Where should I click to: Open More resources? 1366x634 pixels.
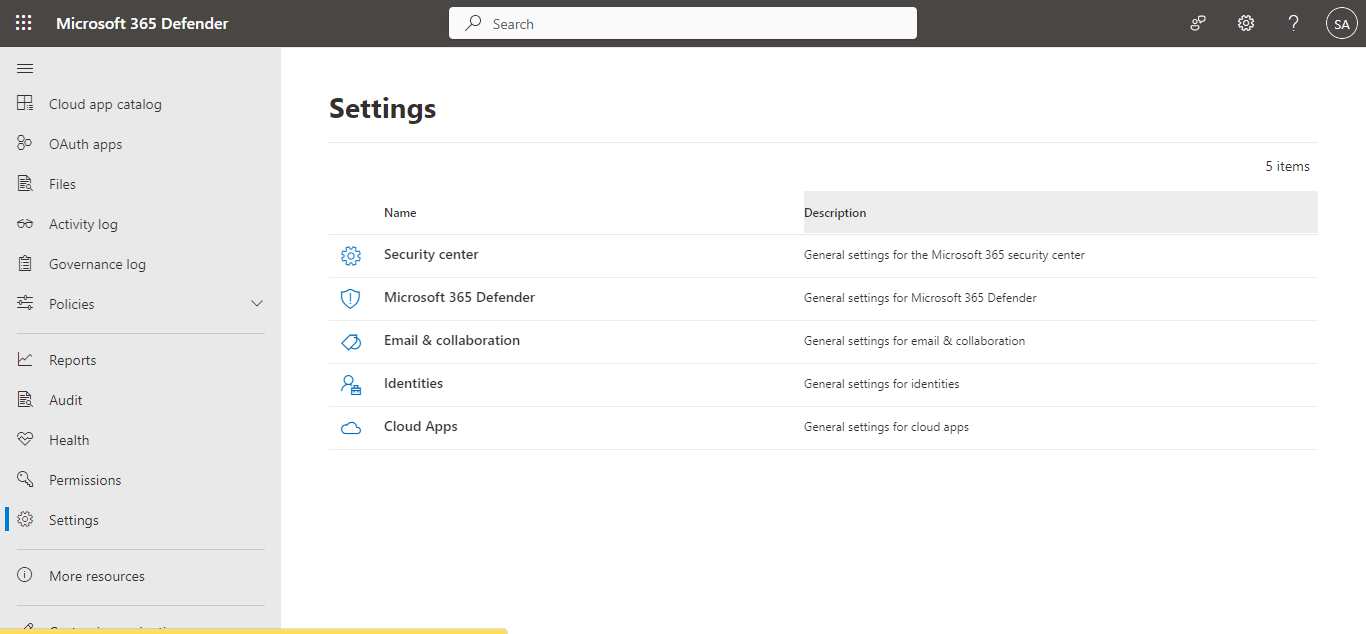97,575
